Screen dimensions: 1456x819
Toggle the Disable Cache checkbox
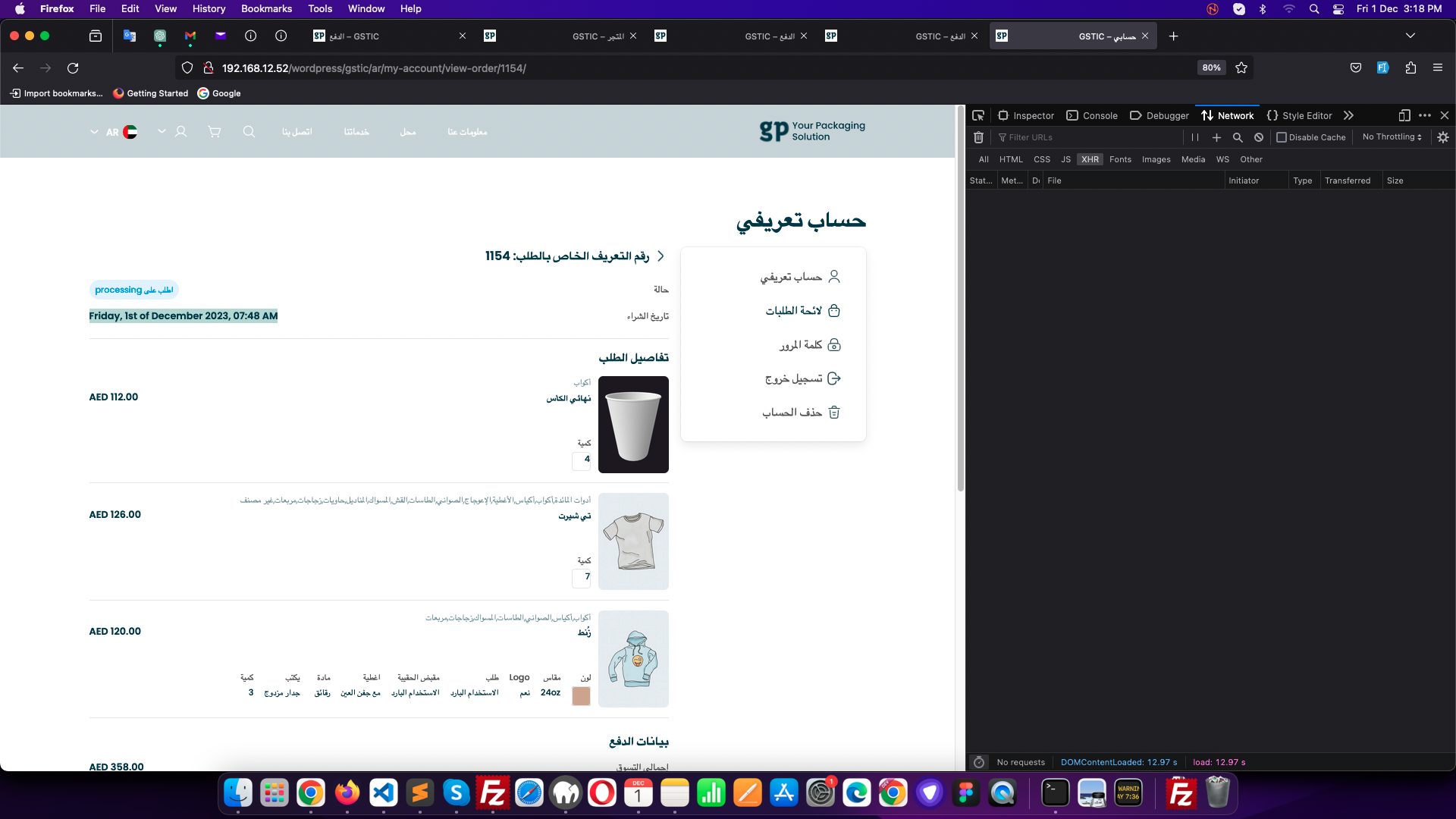[1282, 137]
